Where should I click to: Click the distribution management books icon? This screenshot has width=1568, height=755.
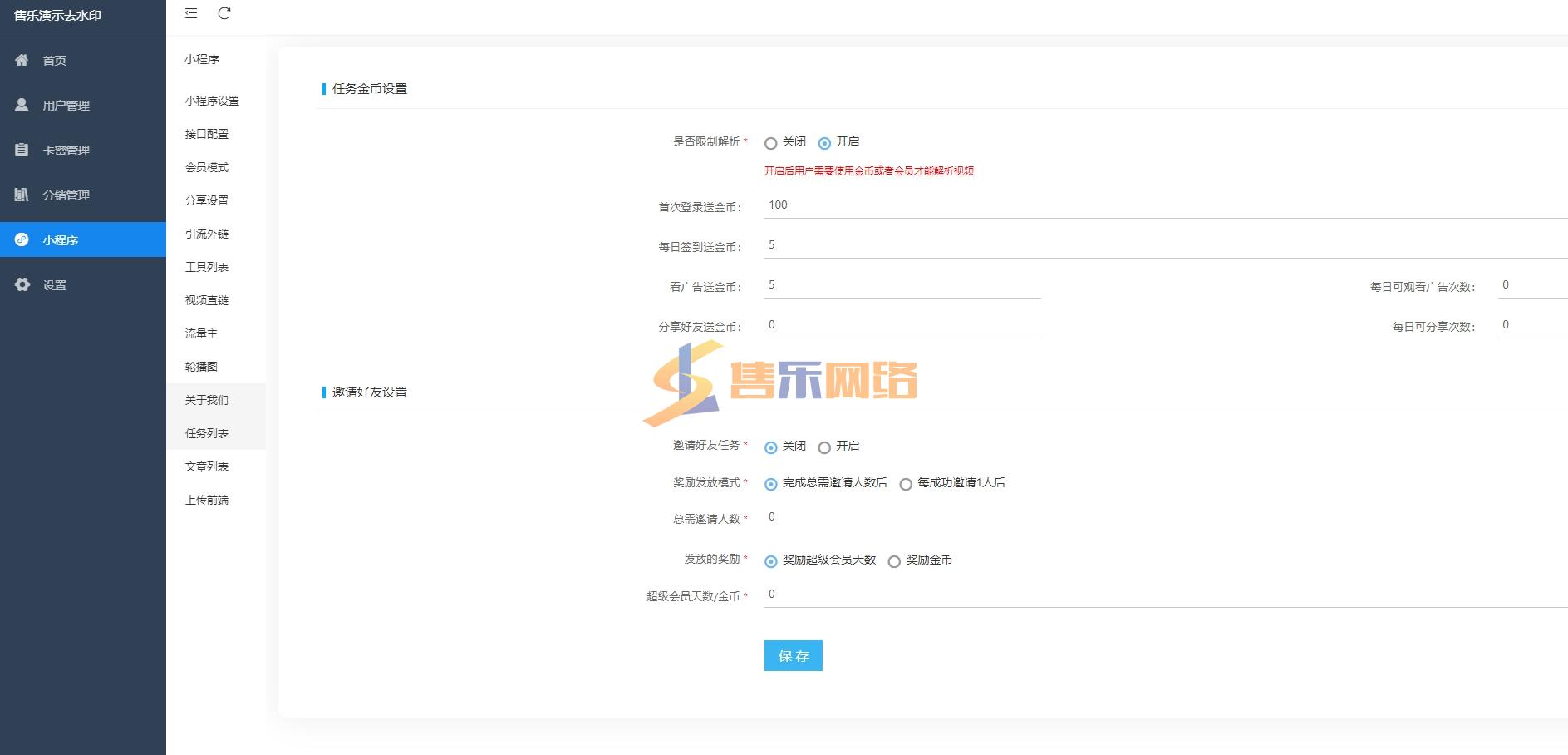pyautogui.click(x=22, y=195)
